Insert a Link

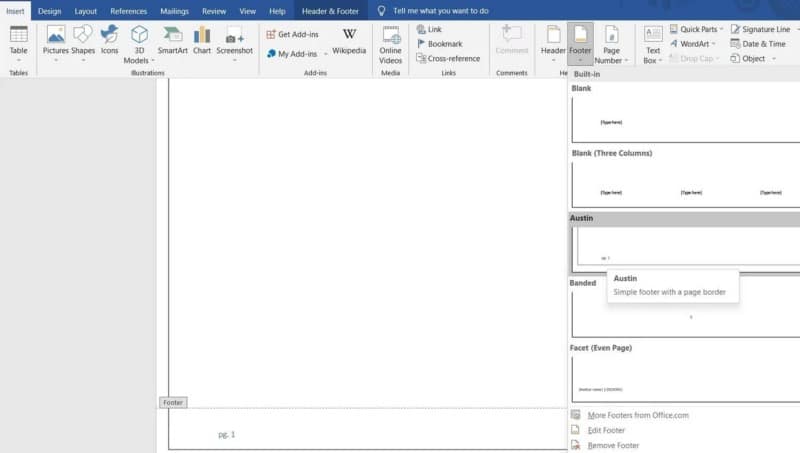pos(429,29)
